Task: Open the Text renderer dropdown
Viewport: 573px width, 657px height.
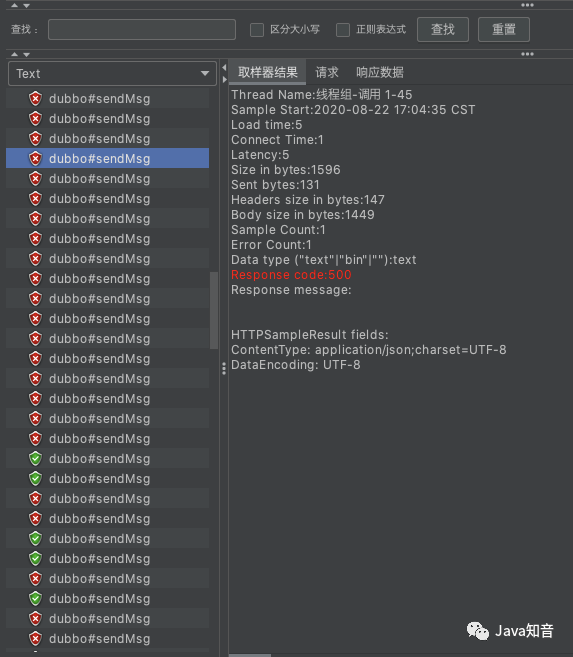Action: click(x=112, y=74)
